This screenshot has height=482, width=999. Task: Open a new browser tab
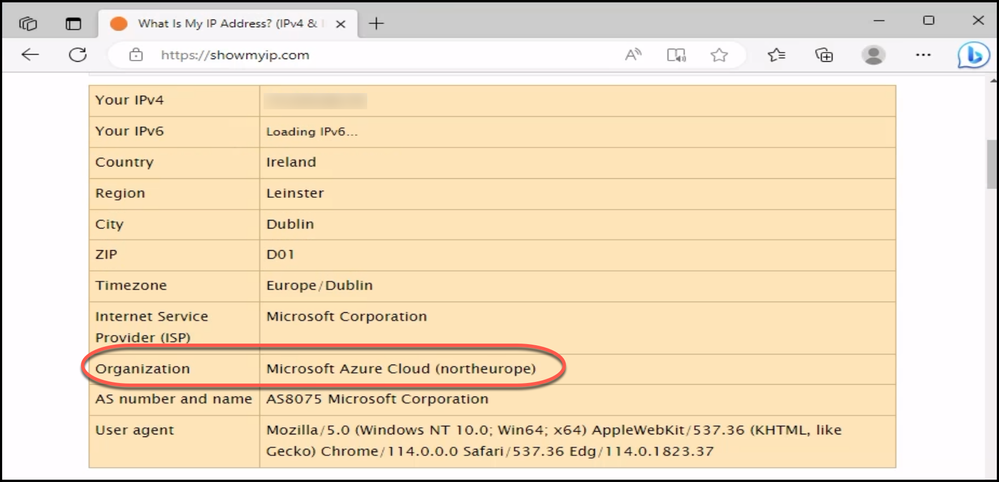(377, 23)
